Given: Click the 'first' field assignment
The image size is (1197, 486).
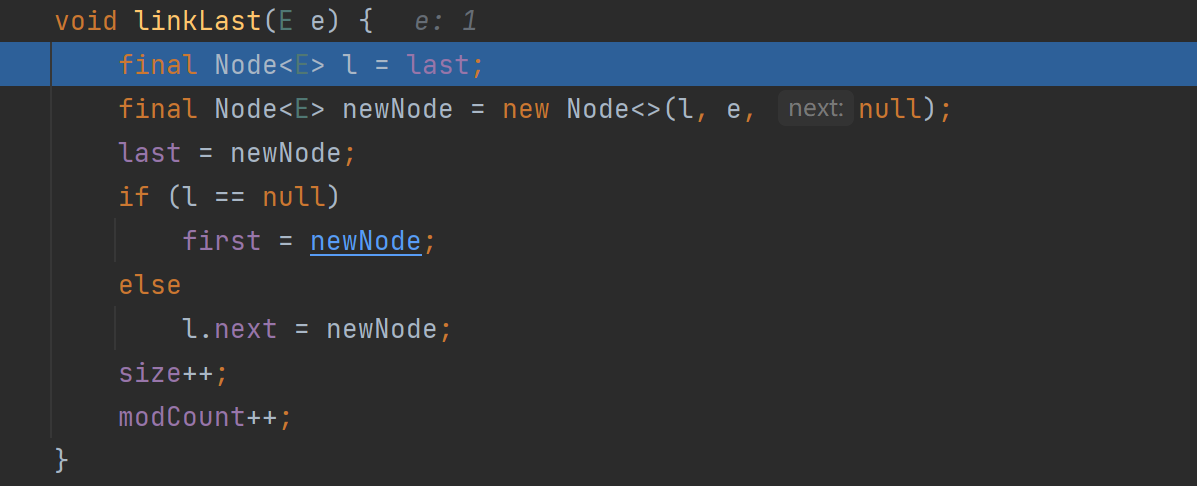Looking at the screenshot, I should [x=221, y=241].
